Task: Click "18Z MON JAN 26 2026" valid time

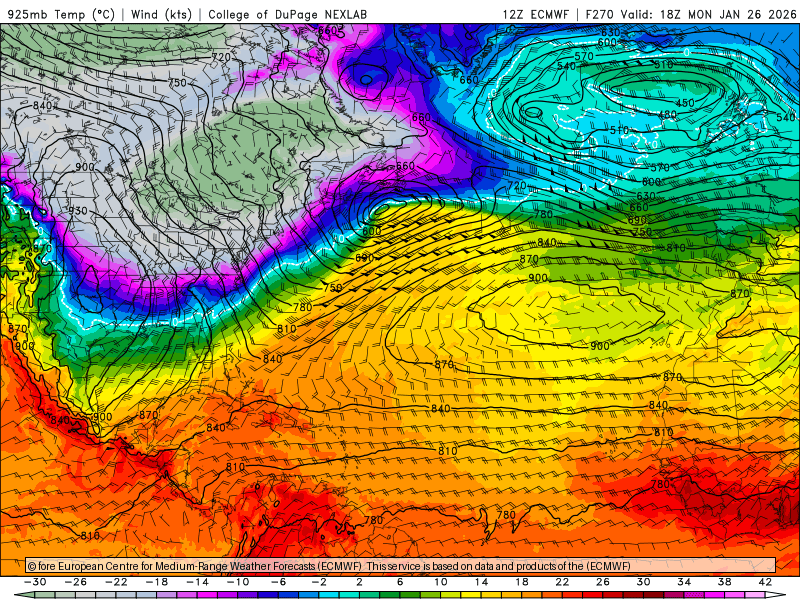Action: click(x=728, y=14)
